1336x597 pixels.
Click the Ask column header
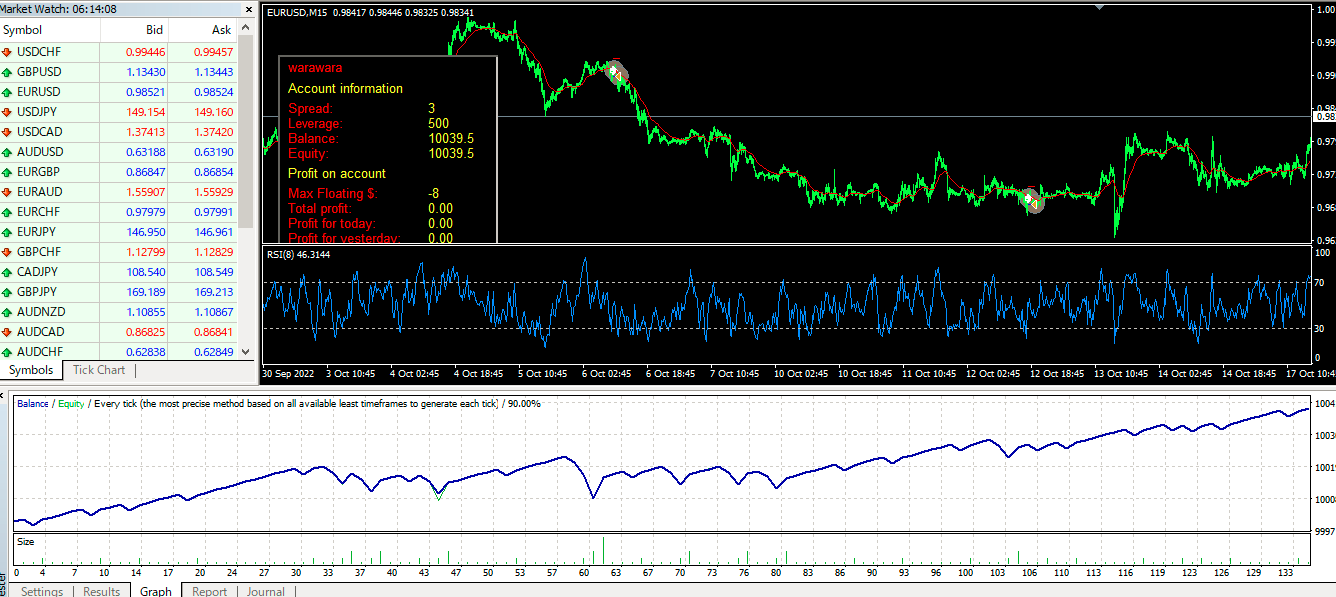click(221, 30)
